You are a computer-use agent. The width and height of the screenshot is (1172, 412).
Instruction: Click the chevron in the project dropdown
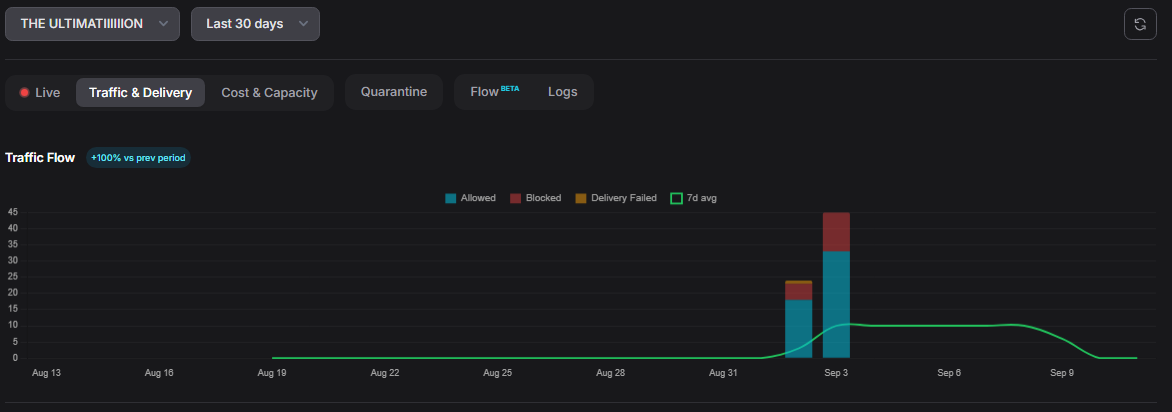click(163, 24)
